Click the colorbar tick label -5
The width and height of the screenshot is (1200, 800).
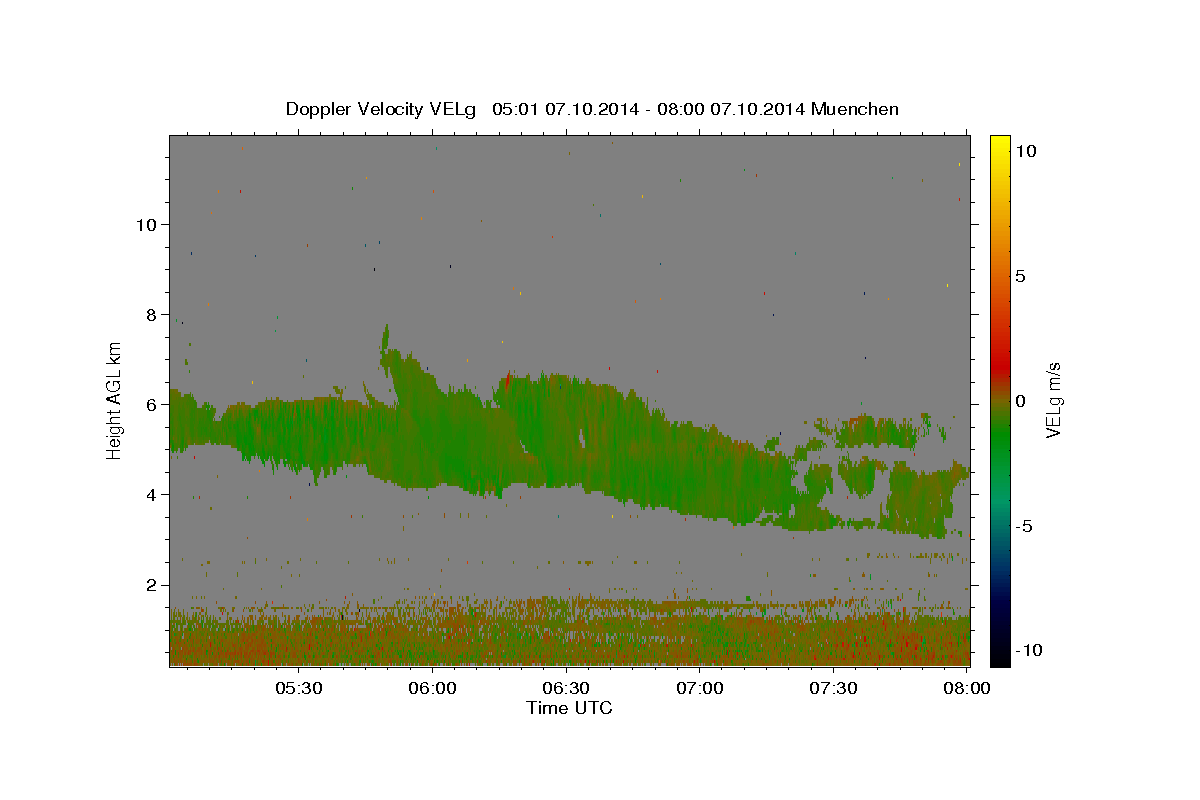tap(1024, 526)
